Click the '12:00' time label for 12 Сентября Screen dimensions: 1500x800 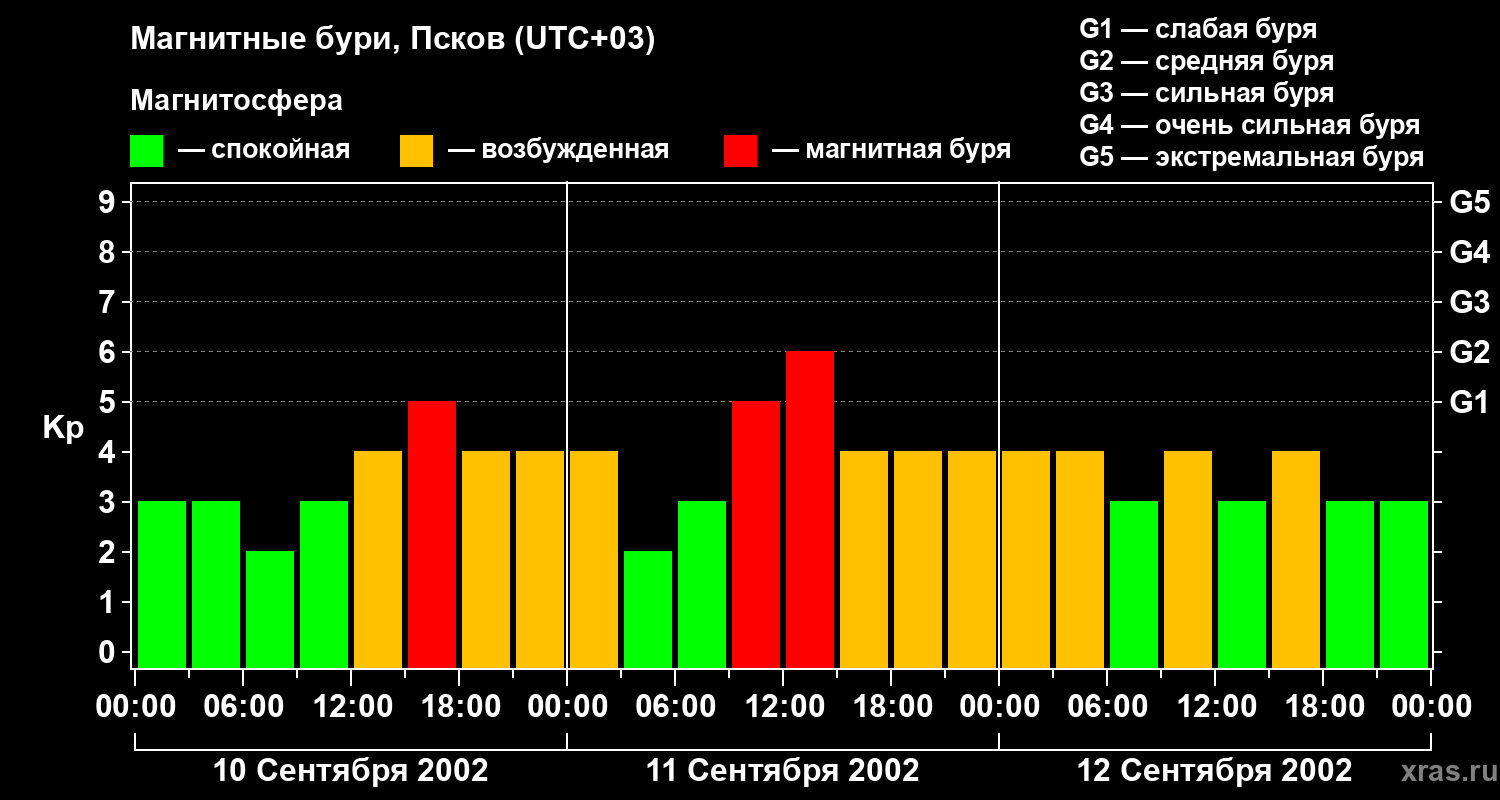click(1215, 707)
